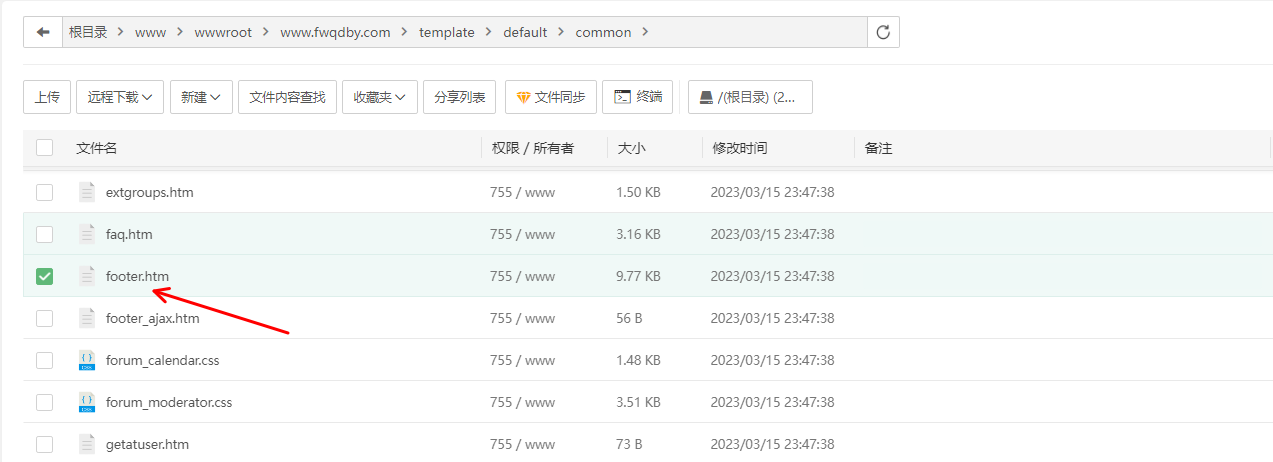The image size is (1273, 462).
Task: Open the terminal (终端) button
Action: click(638, 97)
